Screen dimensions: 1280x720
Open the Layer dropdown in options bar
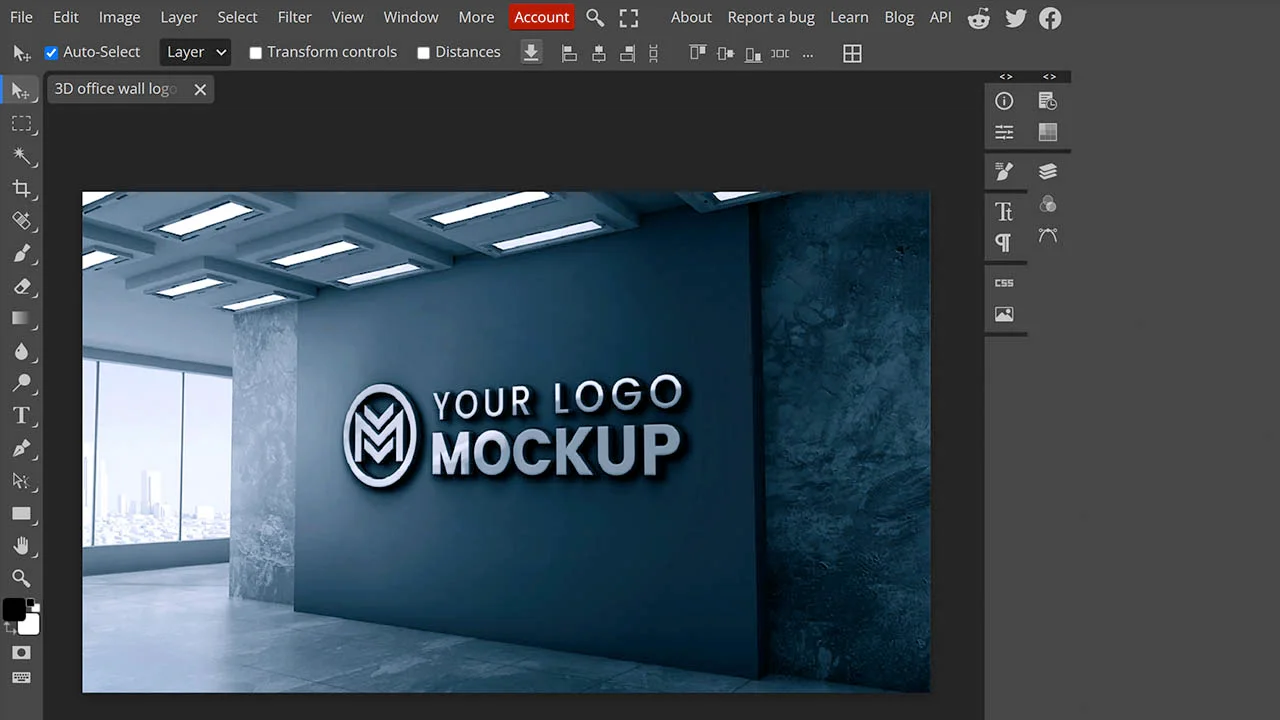195,52
